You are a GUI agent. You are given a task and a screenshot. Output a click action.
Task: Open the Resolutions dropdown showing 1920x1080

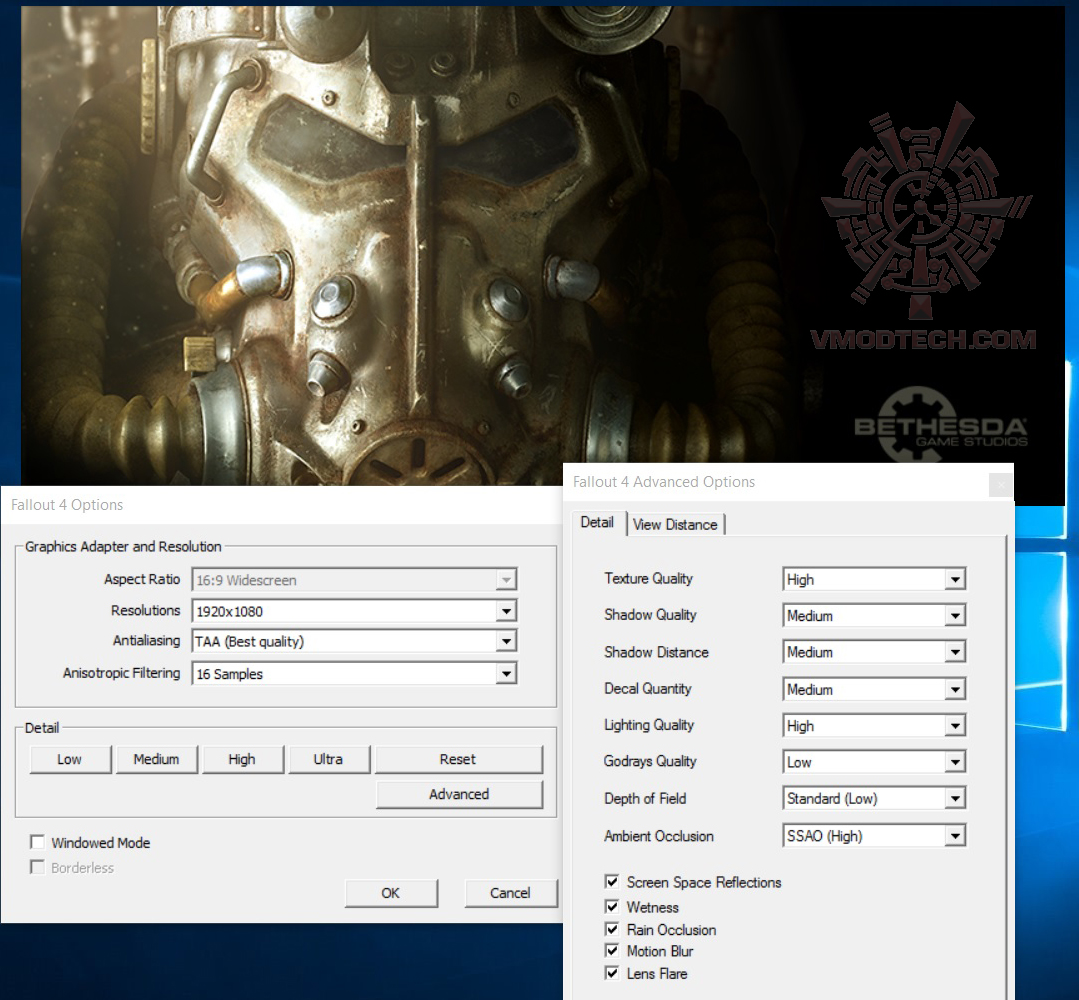click(354, 611)
